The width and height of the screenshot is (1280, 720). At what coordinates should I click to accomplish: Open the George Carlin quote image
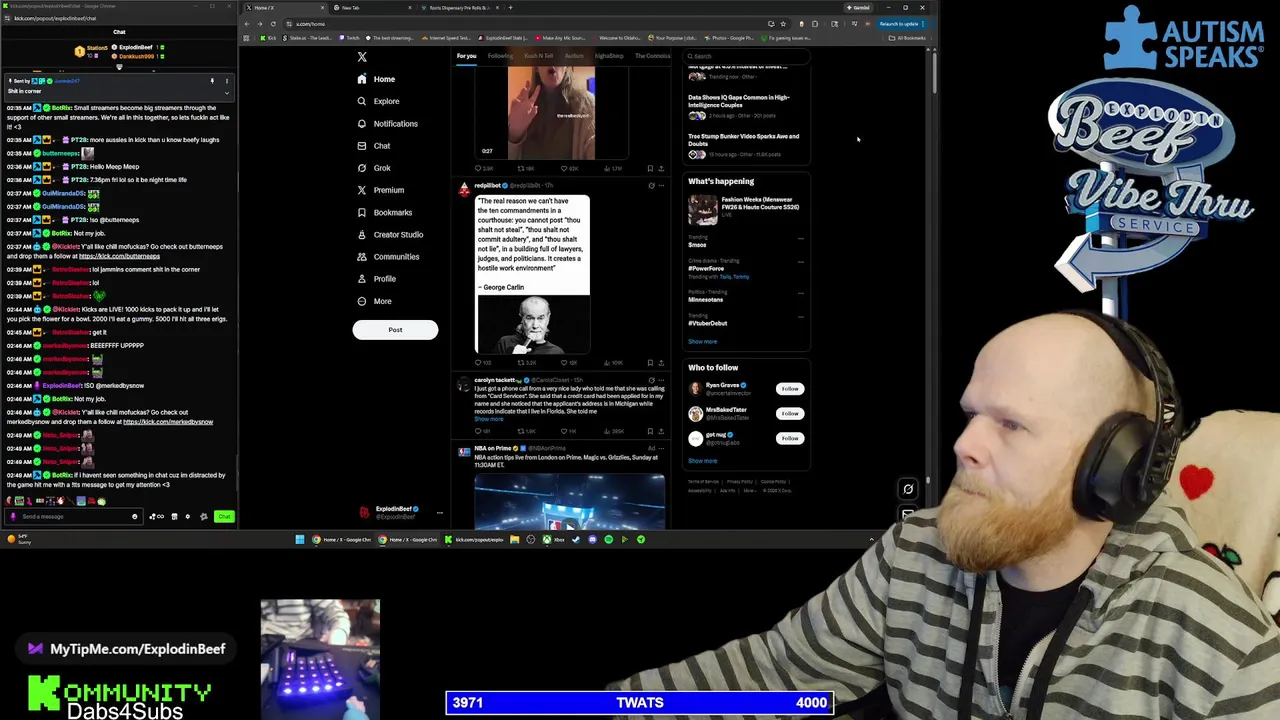532,274
